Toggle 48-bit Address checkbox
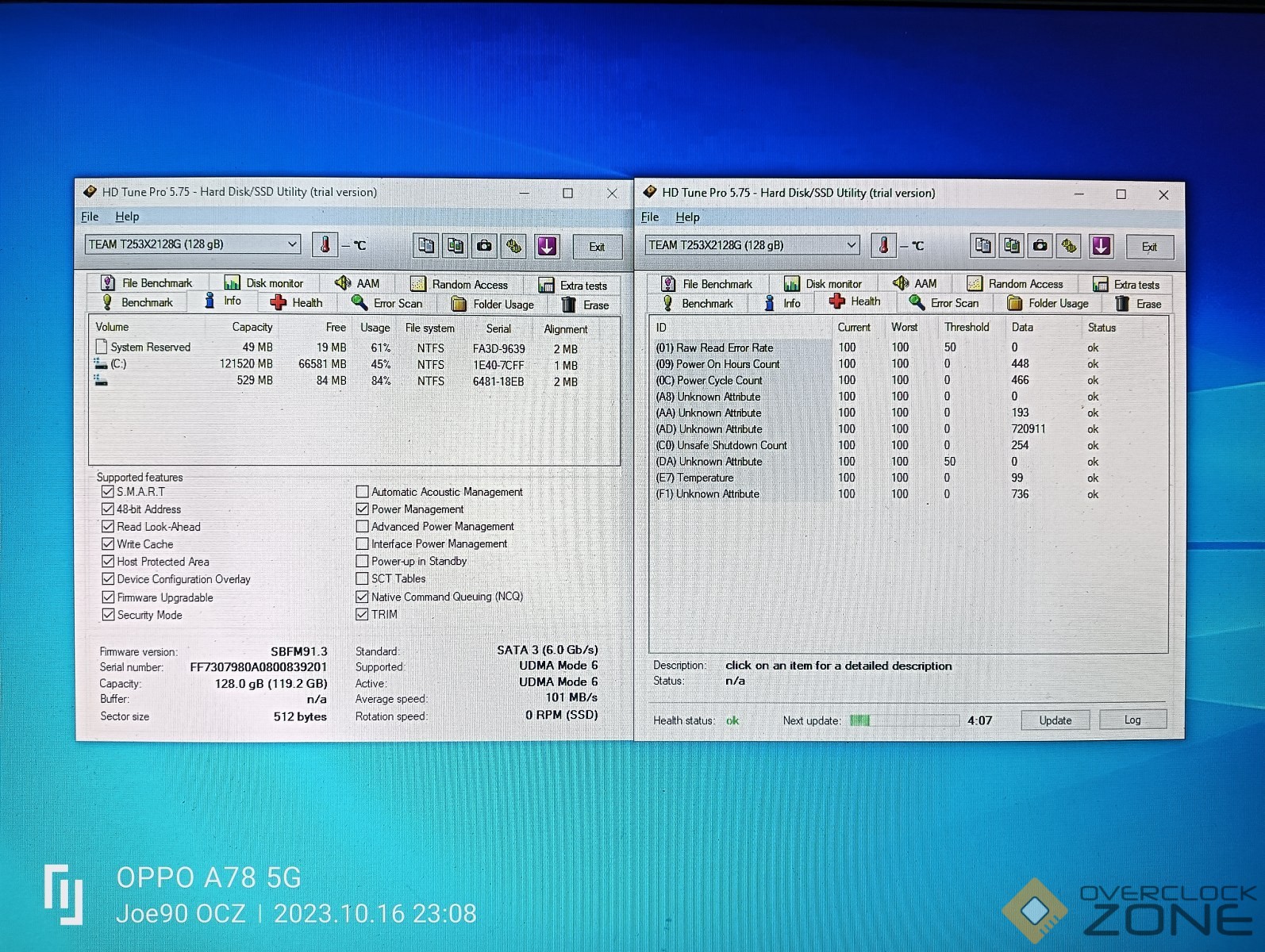 [108, 509]
